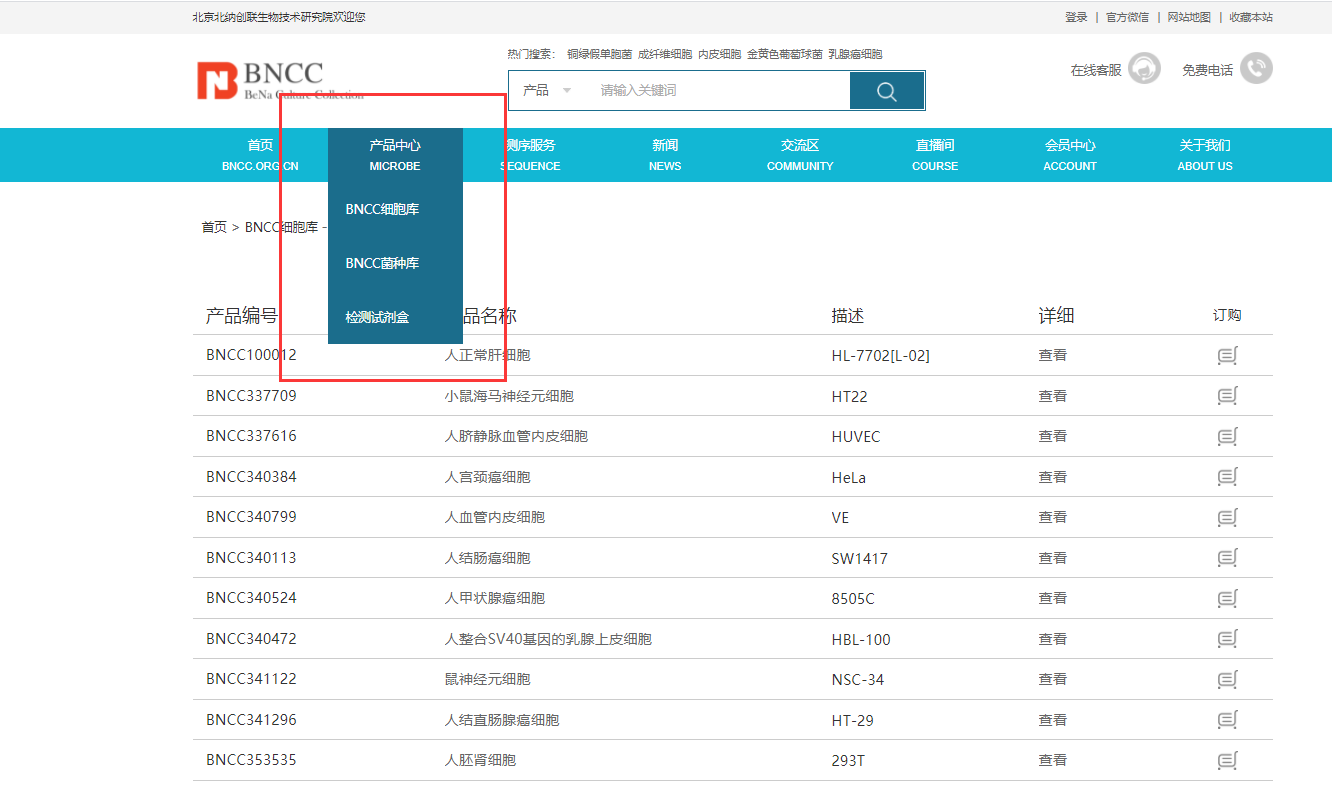Click the 免费电话 text label
This screenshot has width=1332, height=785.
[1207, 70]
